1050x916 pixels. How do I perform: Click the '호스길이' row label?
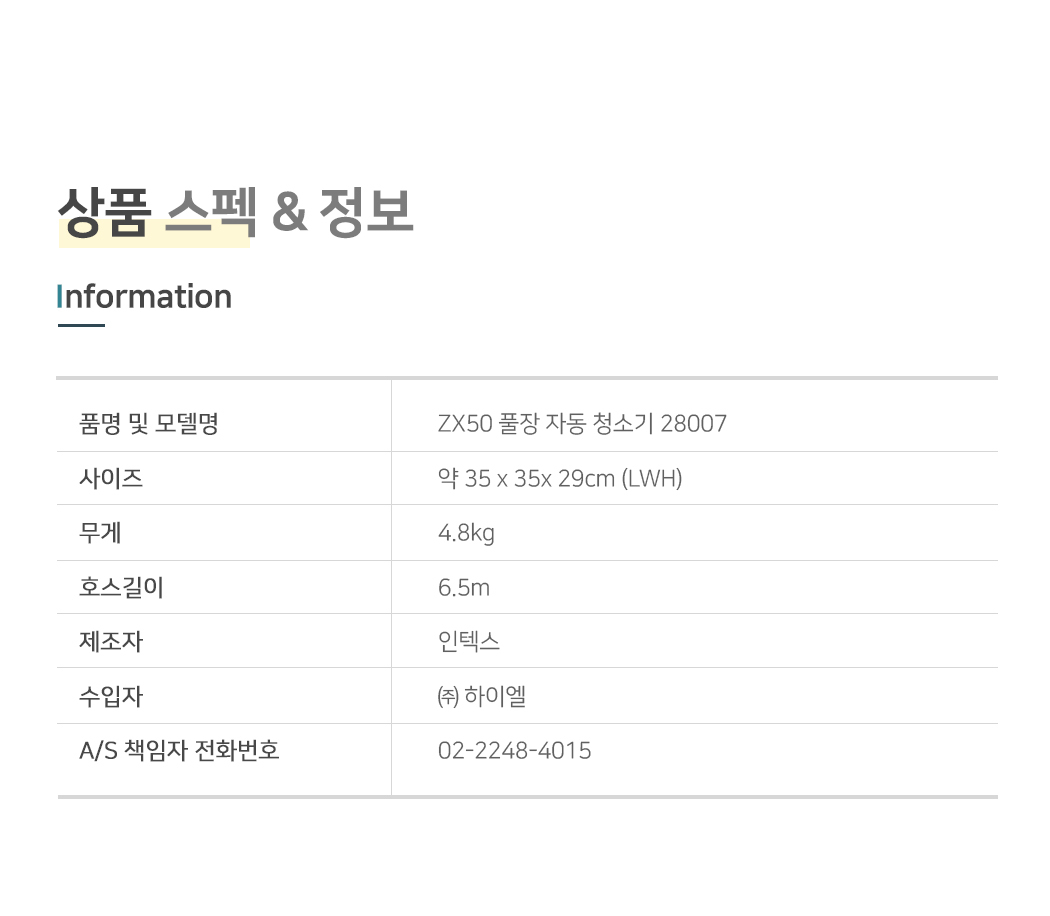121,587
